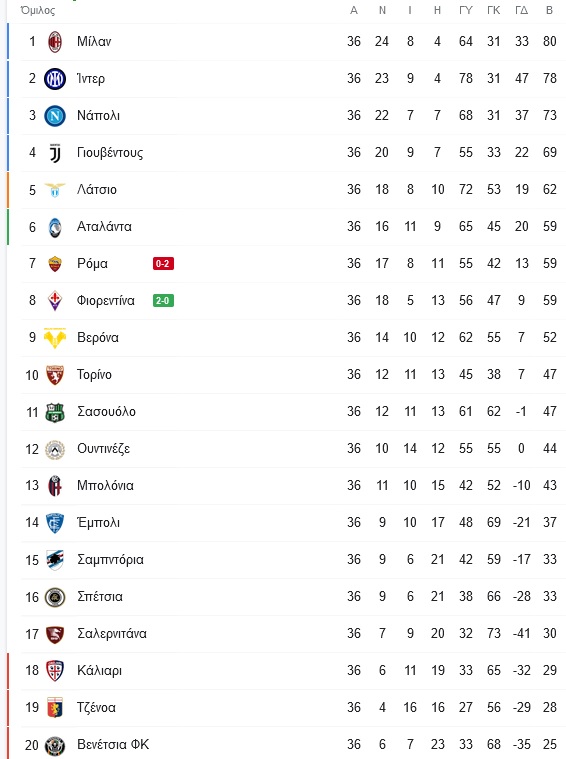The height and width of the screenshot is (759, 566).
Task: Click the Lazio eagle crest
Action: (x=55, y=190)
